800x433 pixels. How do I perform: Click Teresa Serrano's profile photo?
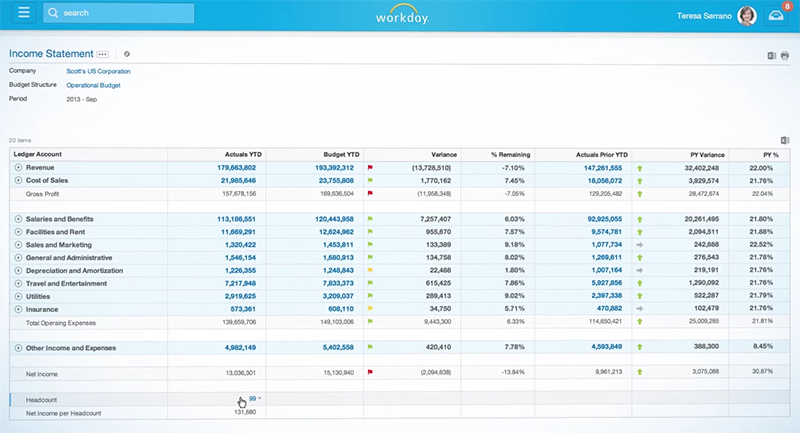[746, 15]
